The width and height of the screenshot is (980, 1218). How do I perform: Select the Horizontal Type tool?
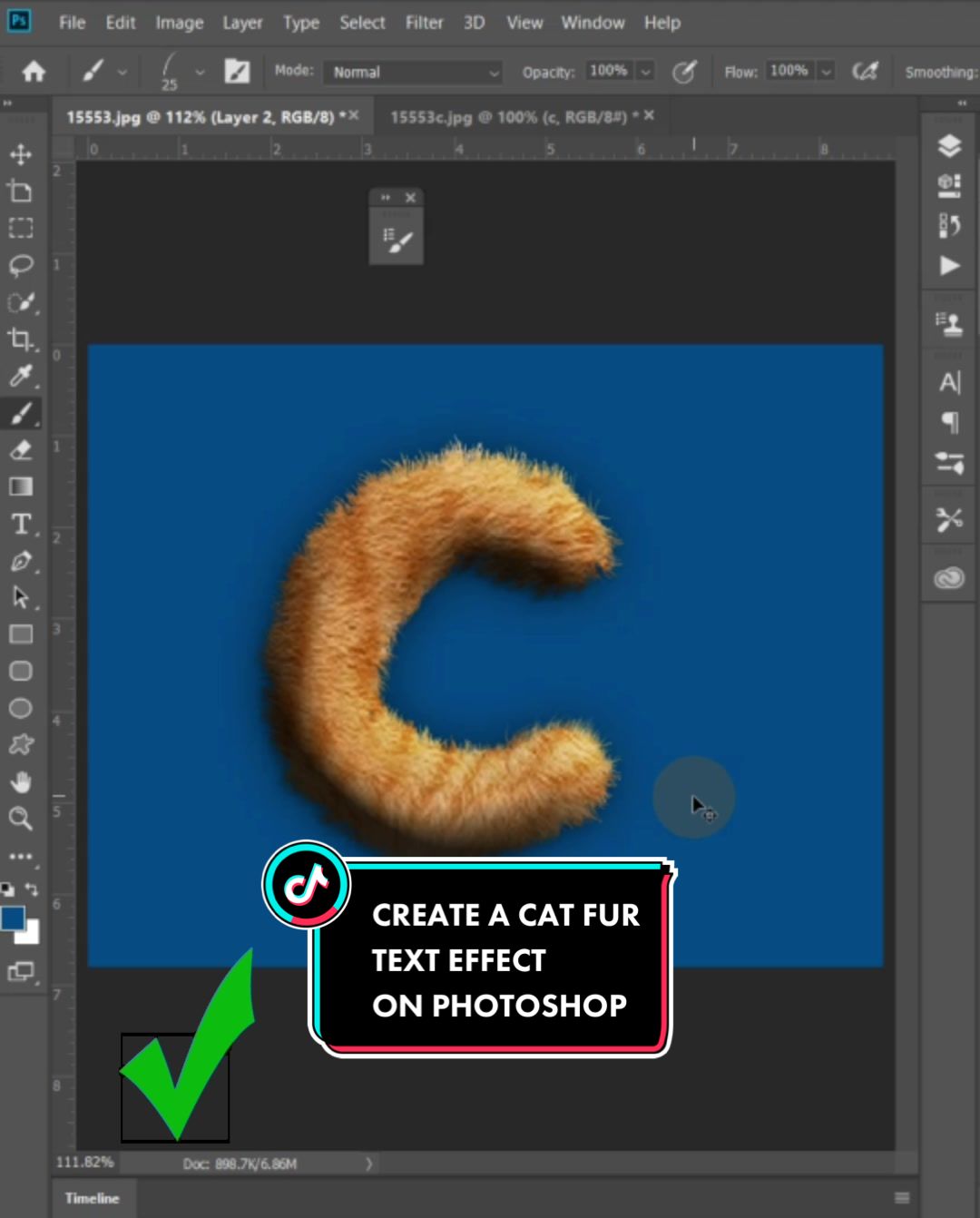[21, 524]
